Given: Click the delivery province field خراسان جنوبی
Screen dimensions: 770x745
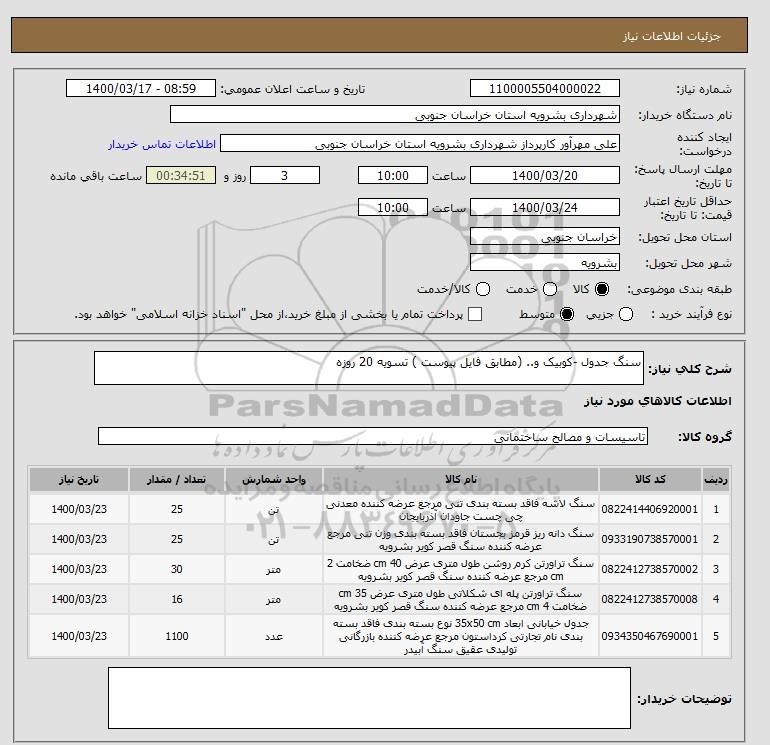Looking at the screenshot, I should 545,237.
